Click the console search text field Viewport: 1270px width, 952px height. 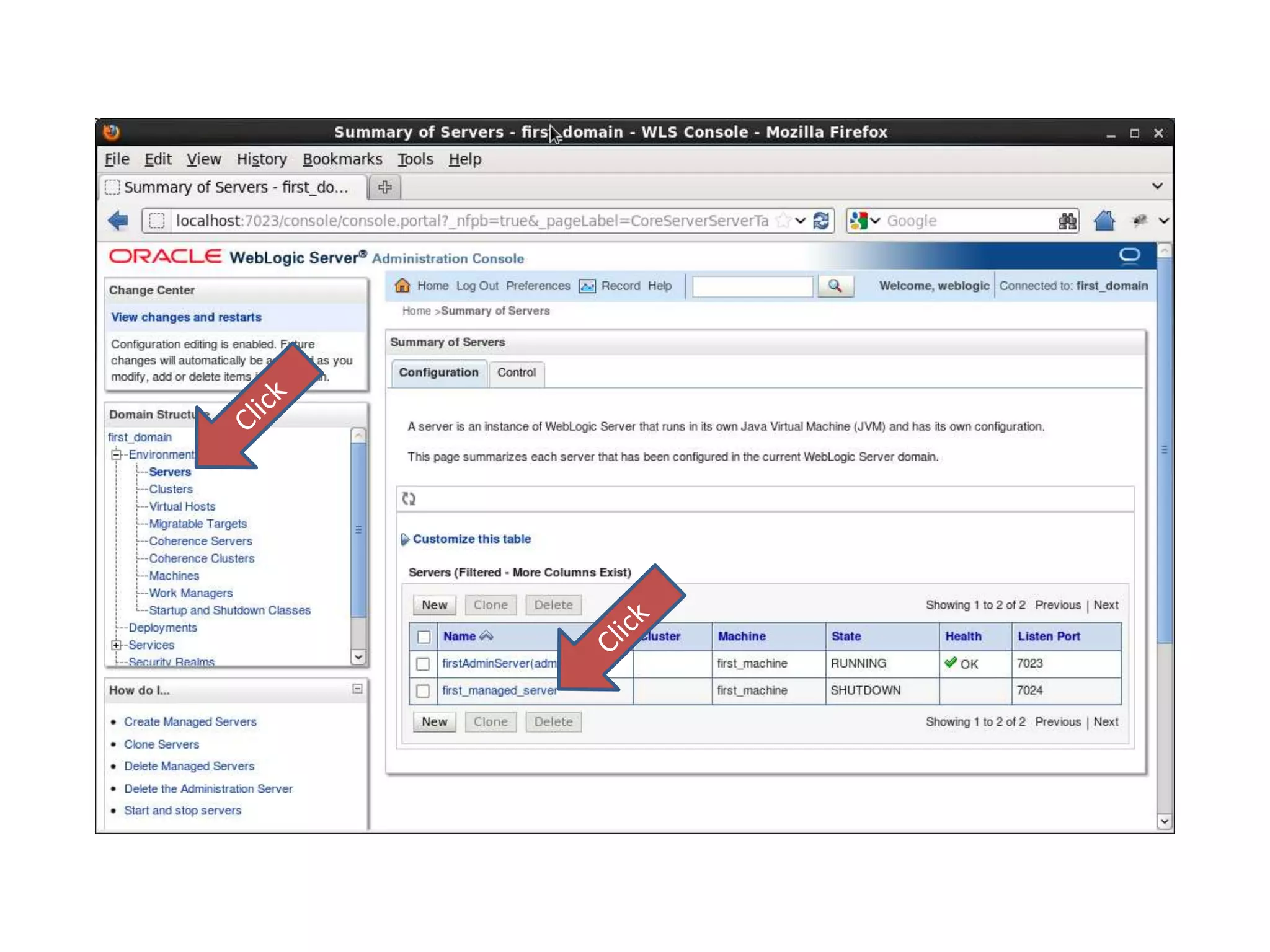[752, 286]
